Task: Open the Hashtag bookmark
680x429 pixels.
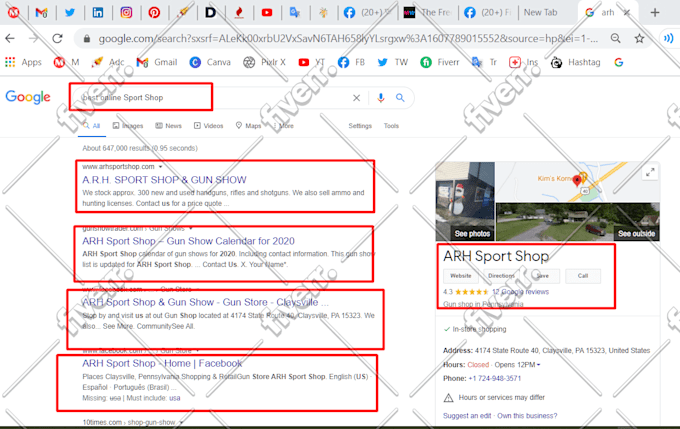Action: click(575, 62)
